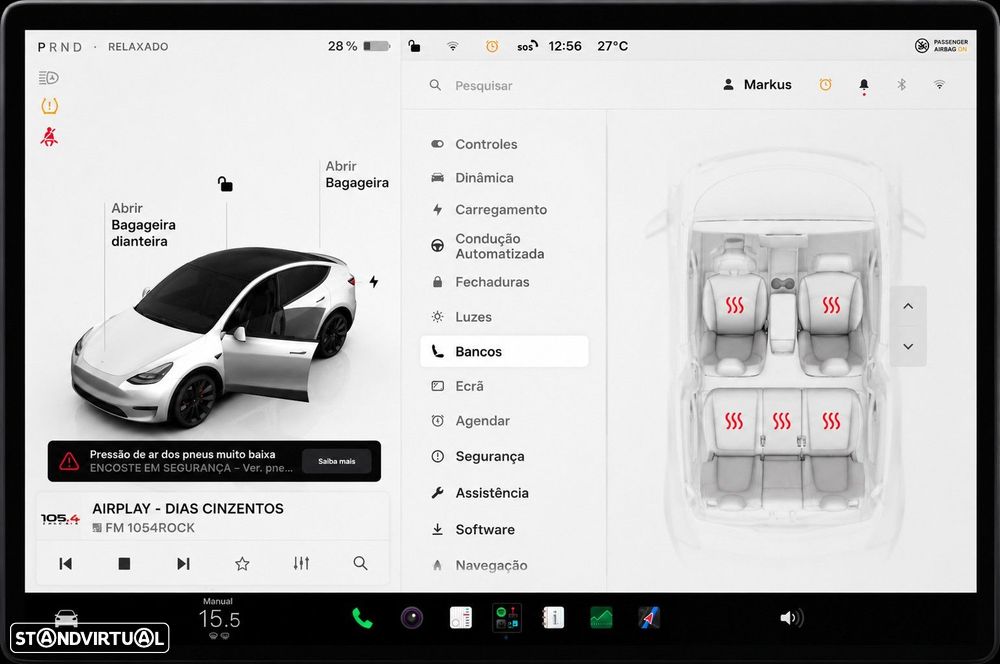Tap the tire pressure alert message banner

214,461
